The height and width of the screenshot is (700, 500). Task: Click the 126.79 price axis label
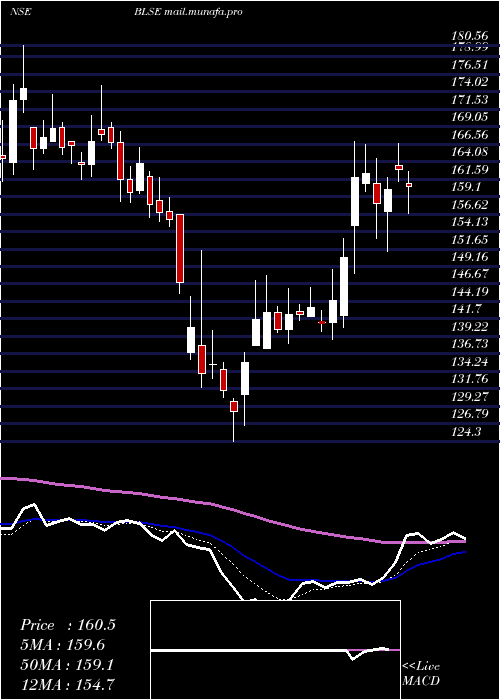470,414
